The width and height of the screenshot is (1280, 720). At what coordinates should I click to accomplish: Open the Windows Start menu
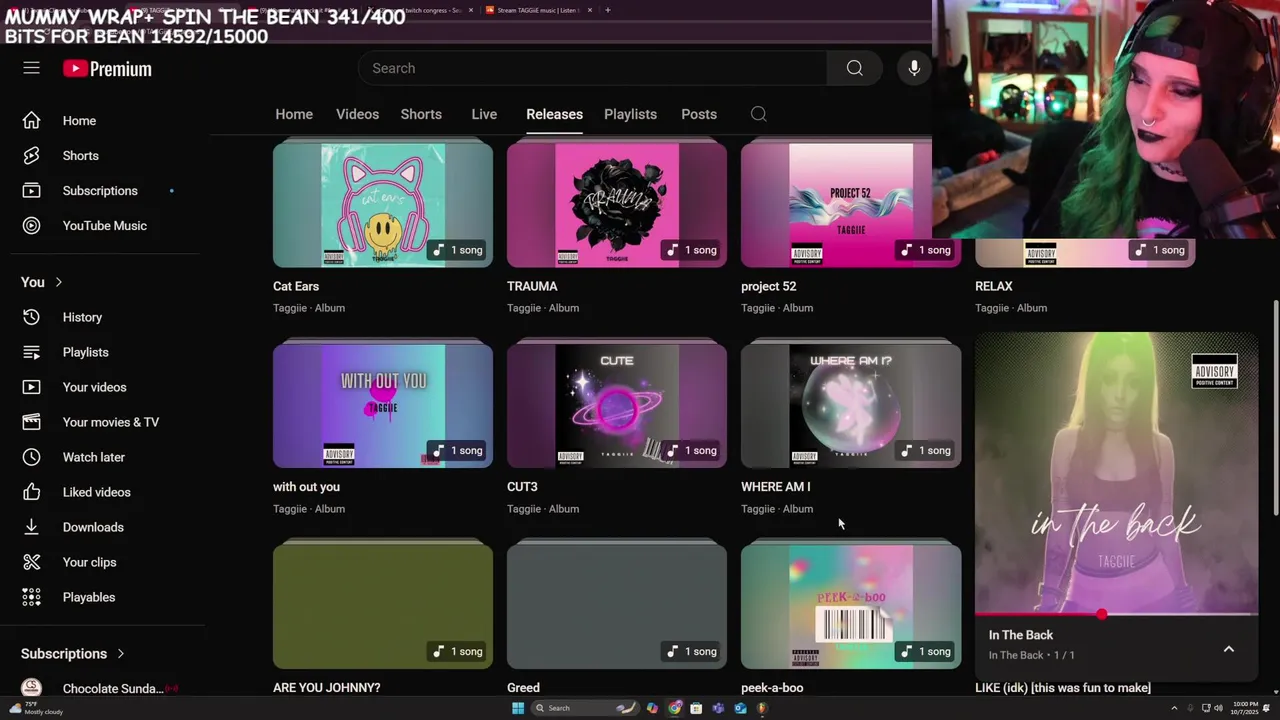(517, 708)
